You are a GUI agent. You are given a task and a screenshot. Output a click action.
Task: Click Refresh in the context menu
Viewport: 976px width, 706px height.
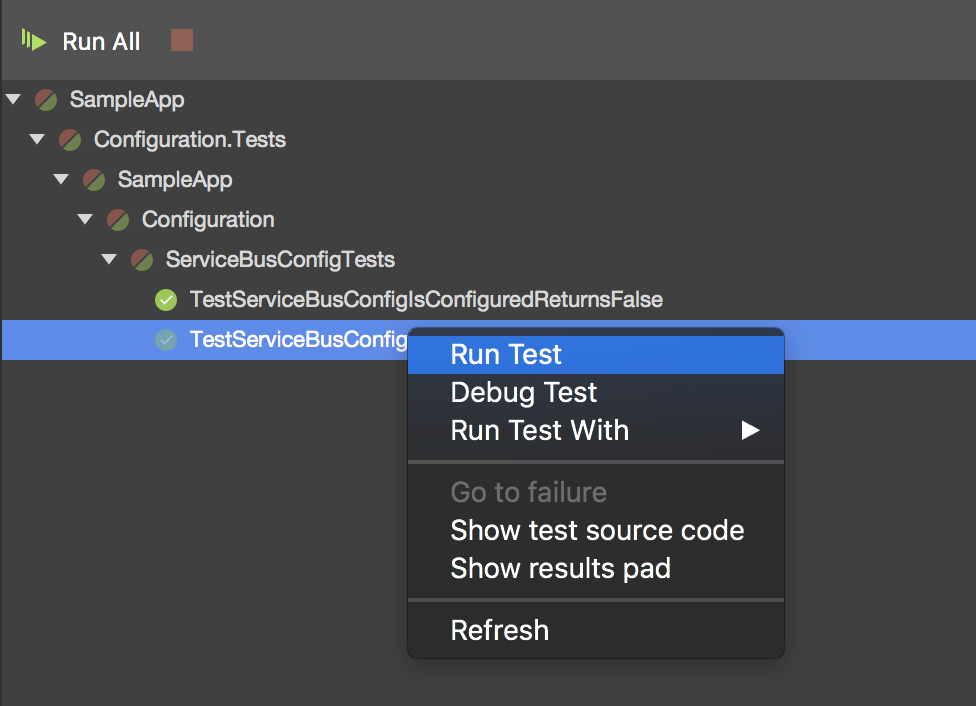500,631
